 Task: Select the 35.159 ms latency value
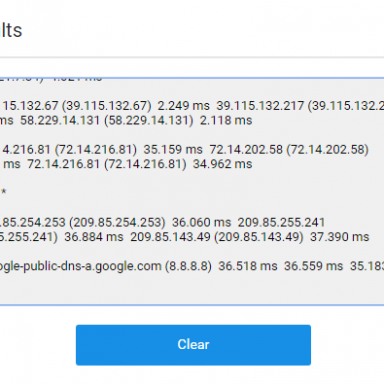[173, 150]
